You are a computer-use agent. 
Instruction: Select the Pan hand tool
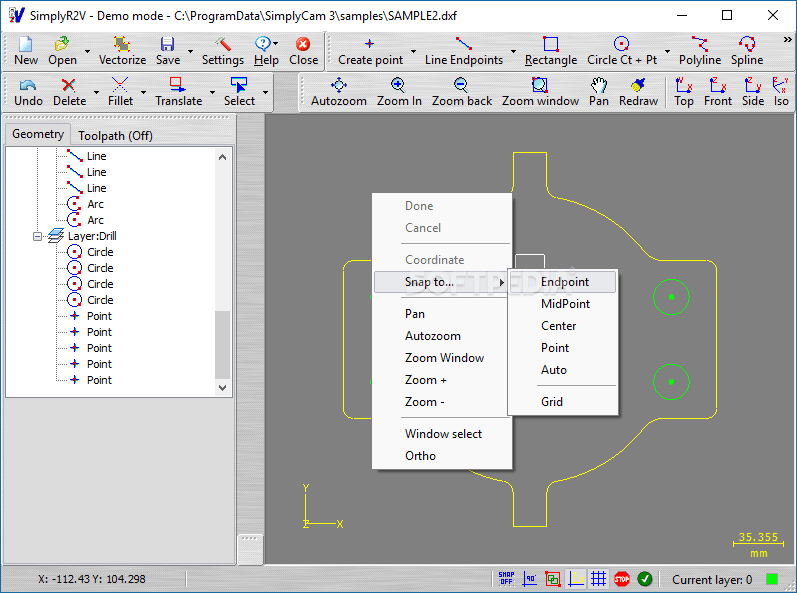[598, 91]
